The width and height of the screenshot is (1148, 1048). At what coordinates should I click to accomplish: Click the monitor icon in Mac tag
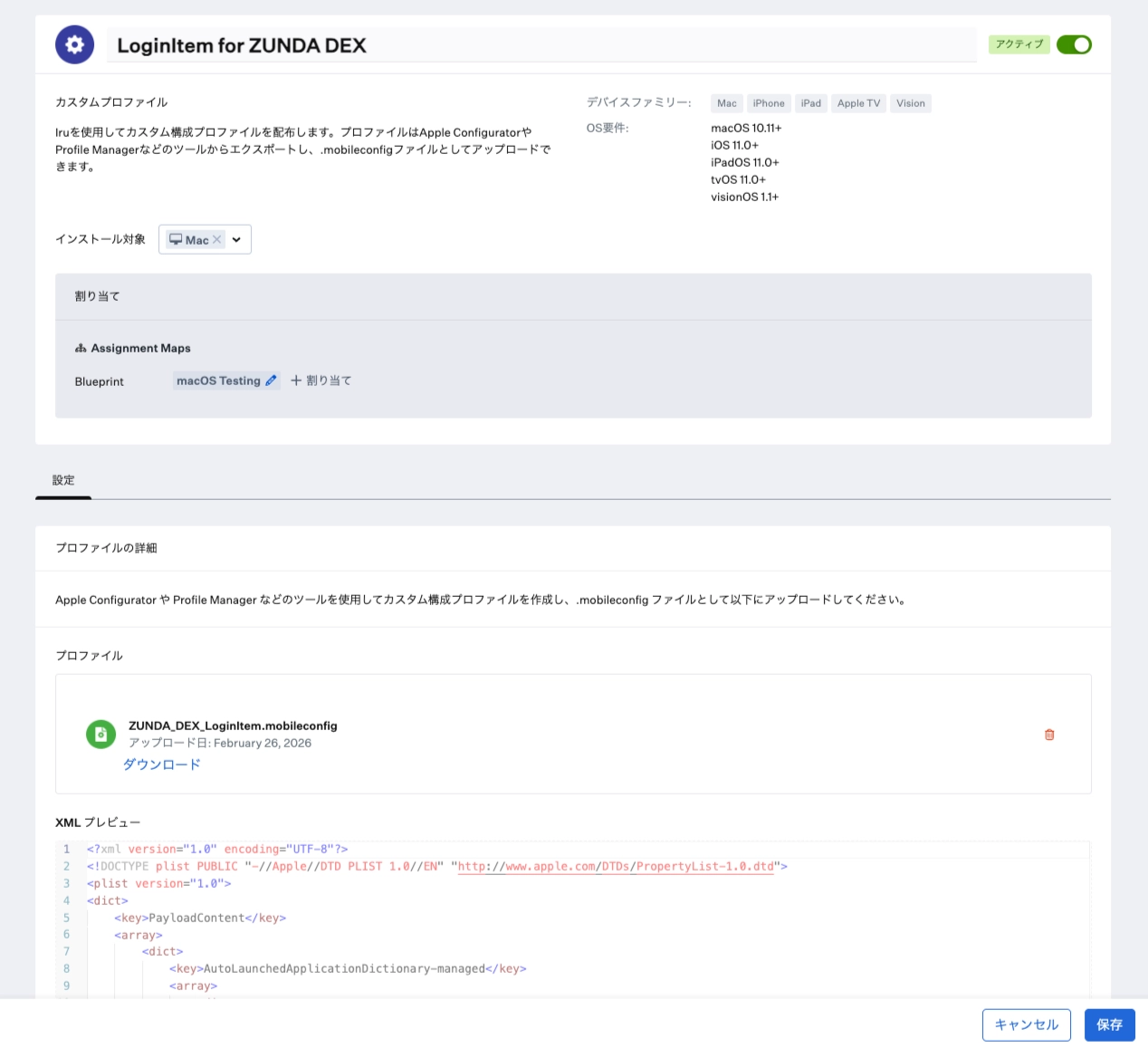[176, 240]
